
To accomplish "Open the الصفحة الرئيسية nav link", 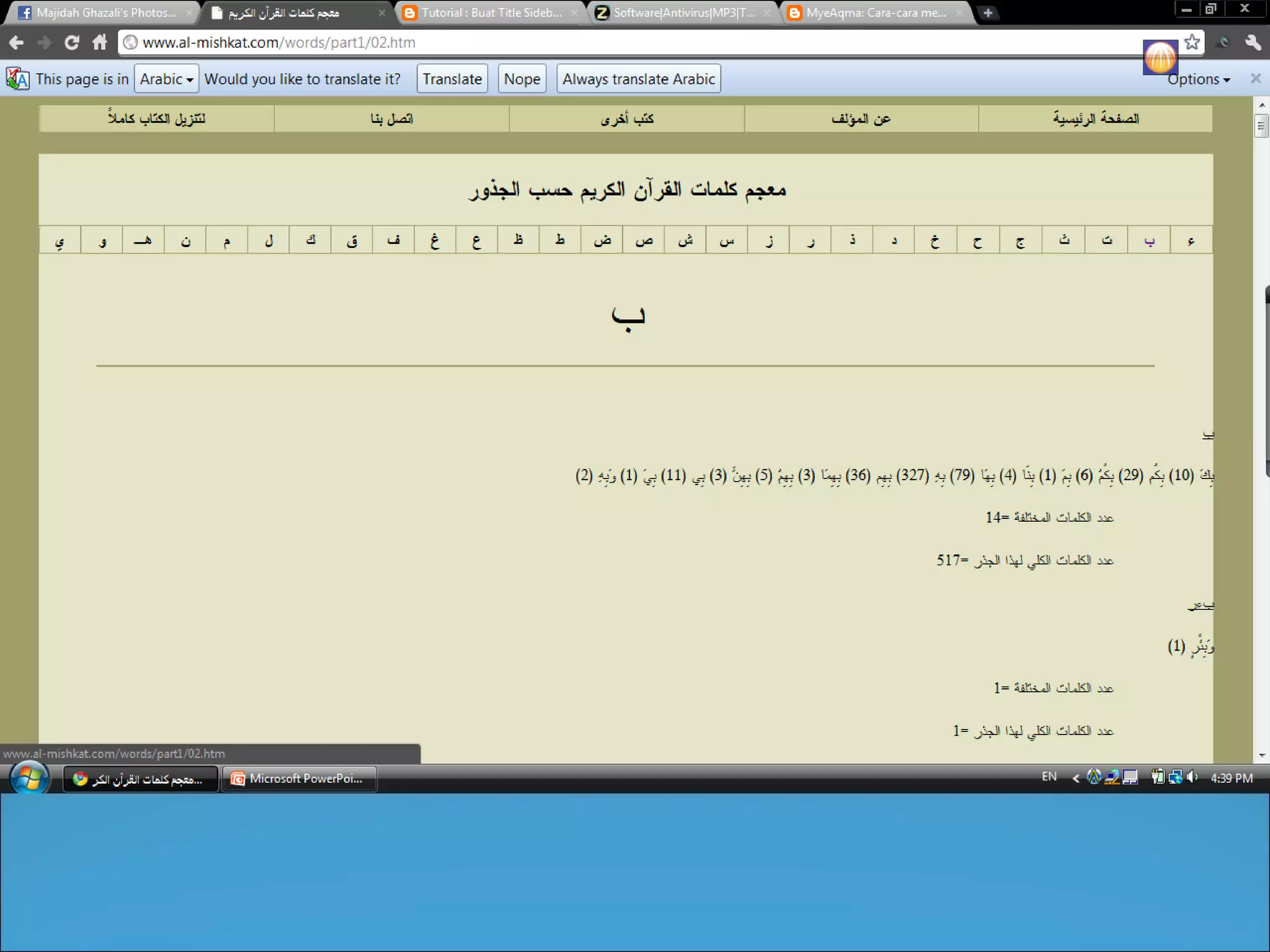I will click(1095, 118).
